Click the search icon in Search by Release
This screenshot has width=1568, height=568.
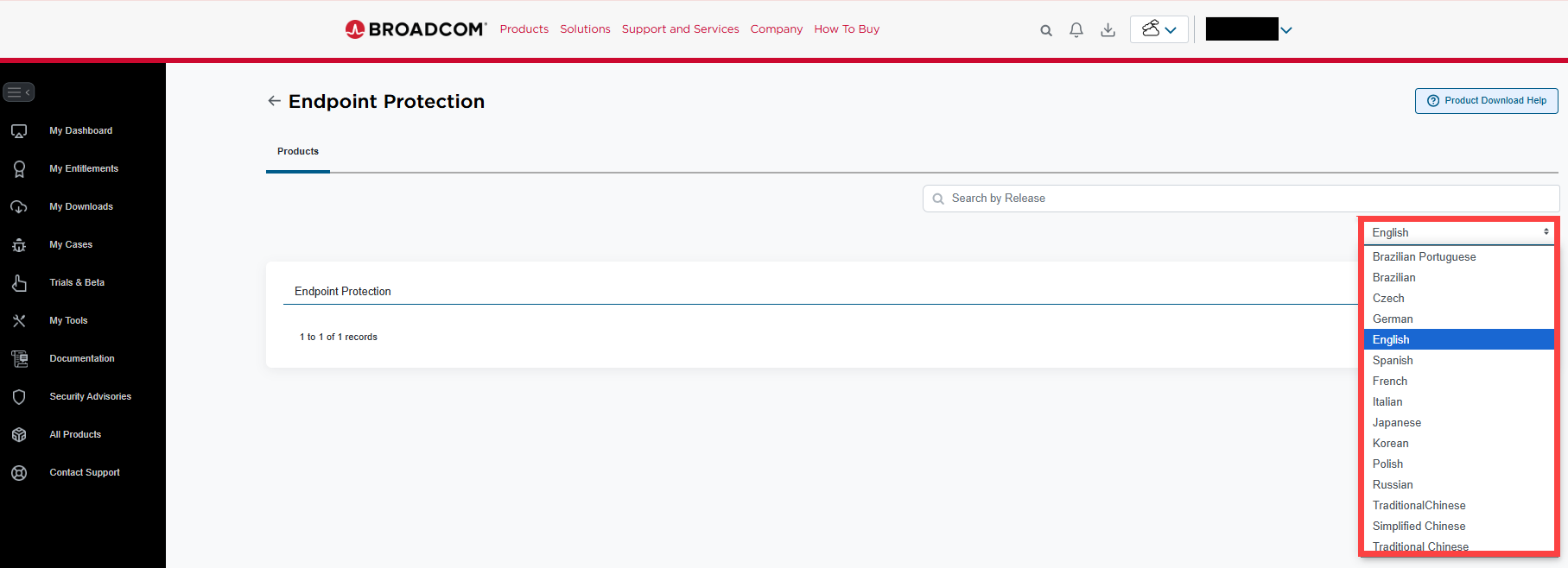click(x=938, y=199)
